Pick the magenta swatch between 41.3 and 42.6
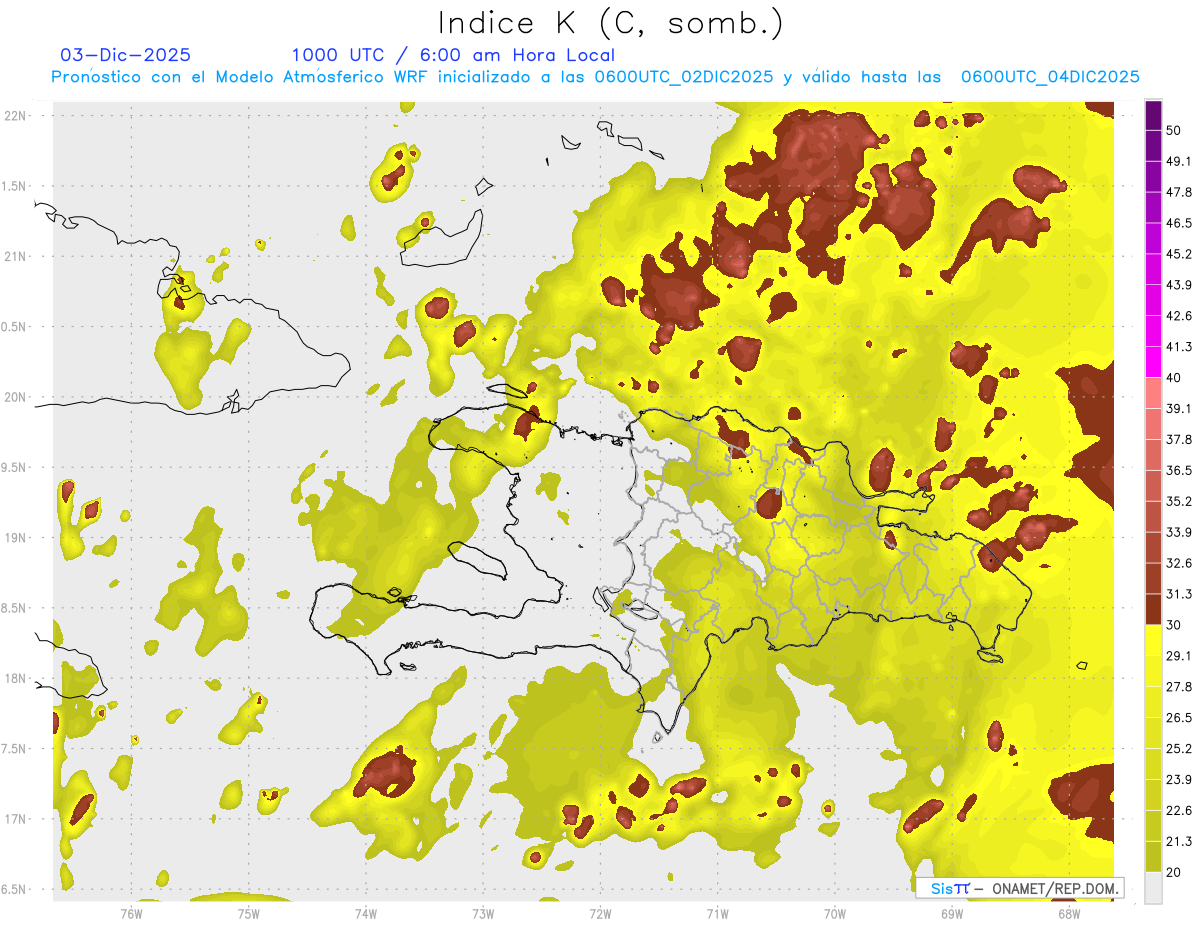The width and height of the screenshot is (1200, 927). (1153, 330)
